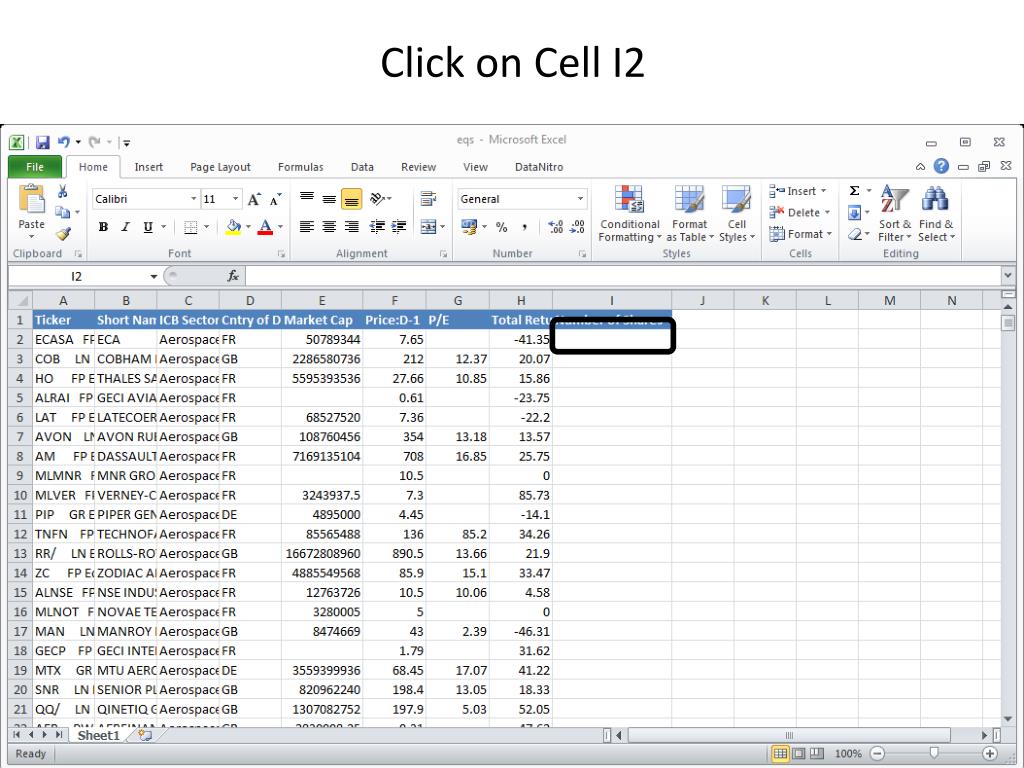1024x768 pixels.
Task: Cut the selection with the scissors icon
Action: [63, 191]
